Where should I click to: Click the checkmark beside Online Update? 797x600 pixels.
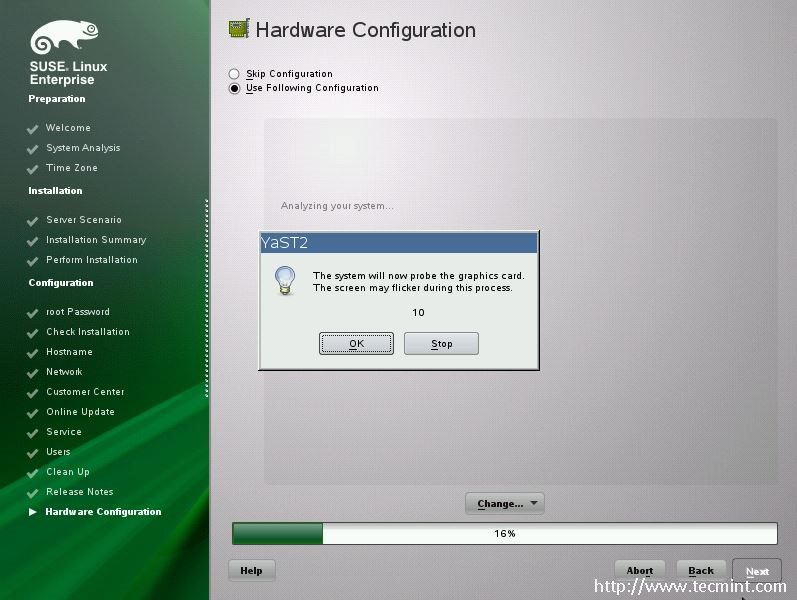click(33, 413)
